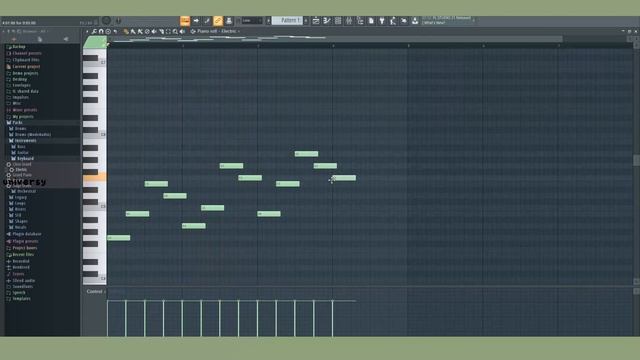This screenshot has height=360, width=640.
Task: Open the Recent files folder
Action: pyautogui.click(x=23, y=255)
